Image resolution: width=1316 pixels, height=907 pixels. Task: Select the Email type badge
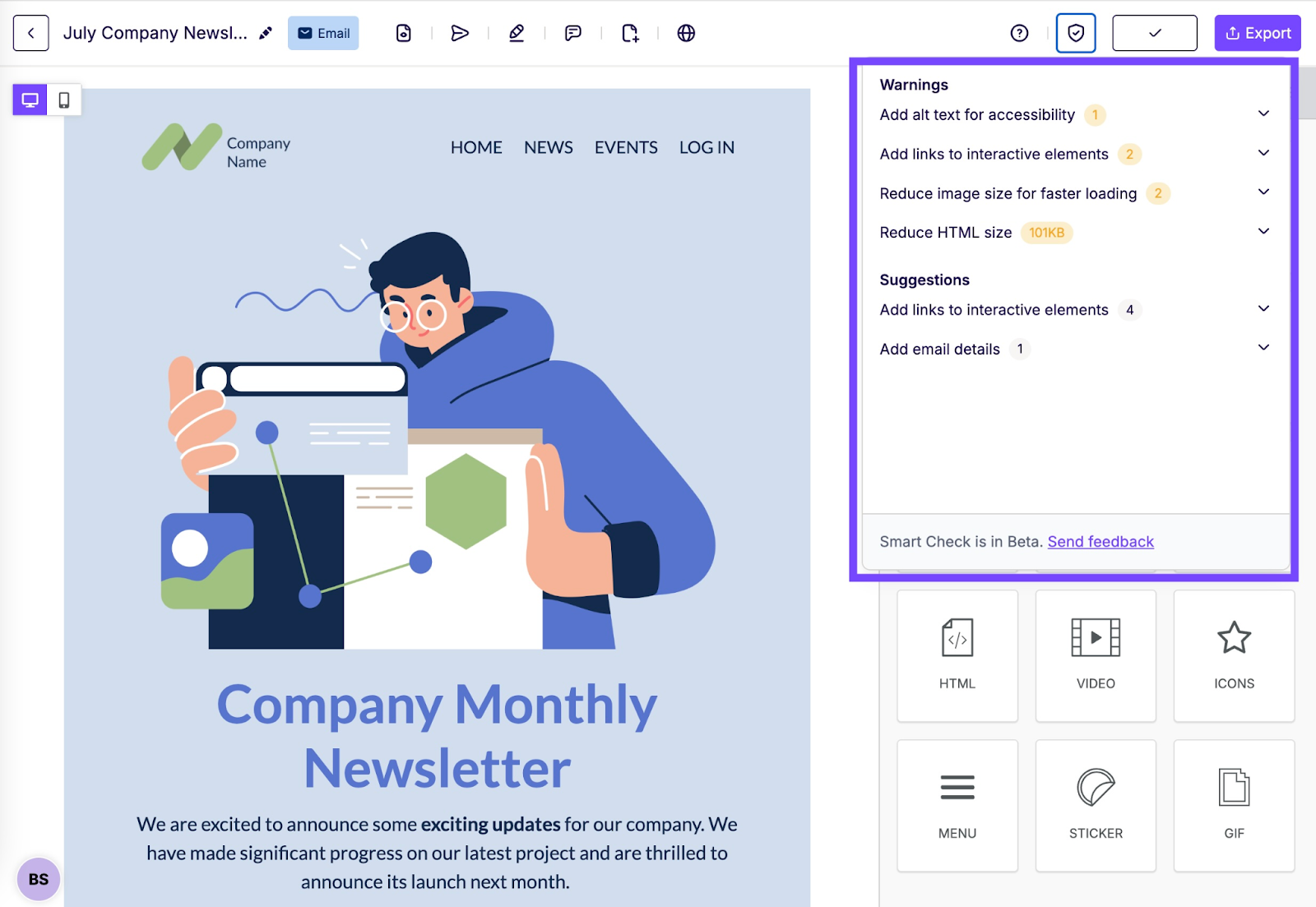click(323, 33)
